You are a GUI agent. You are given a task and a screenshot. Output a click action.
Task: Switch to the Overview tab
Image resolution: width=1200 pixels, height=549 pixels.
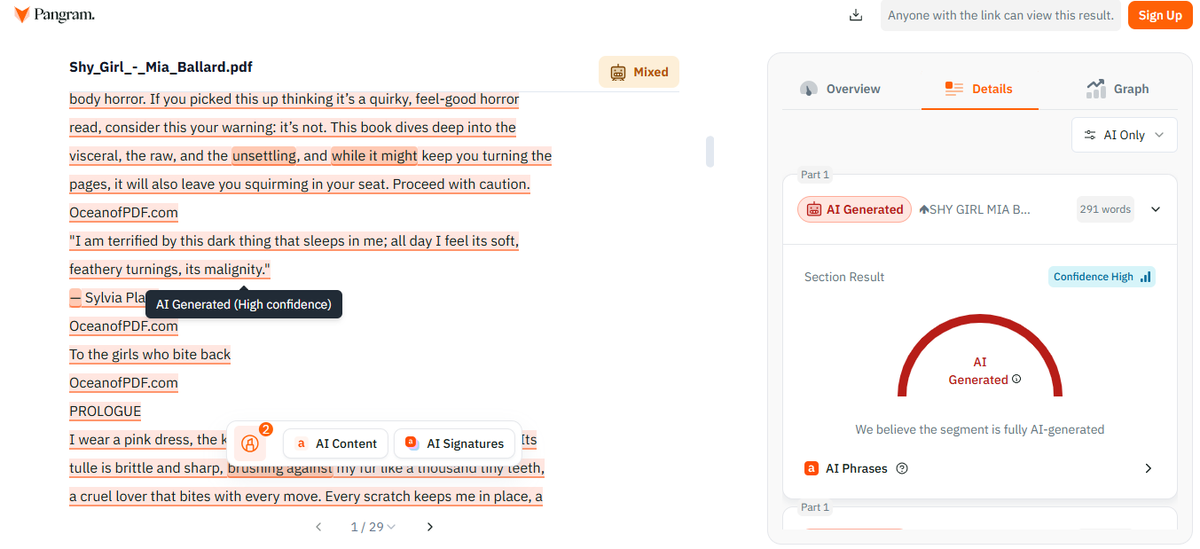841,89
